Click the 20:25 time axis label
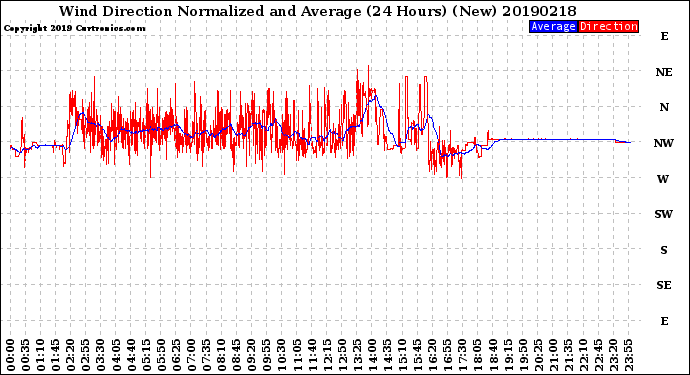Screen dimensions: 690x375 tap(538, 355)
